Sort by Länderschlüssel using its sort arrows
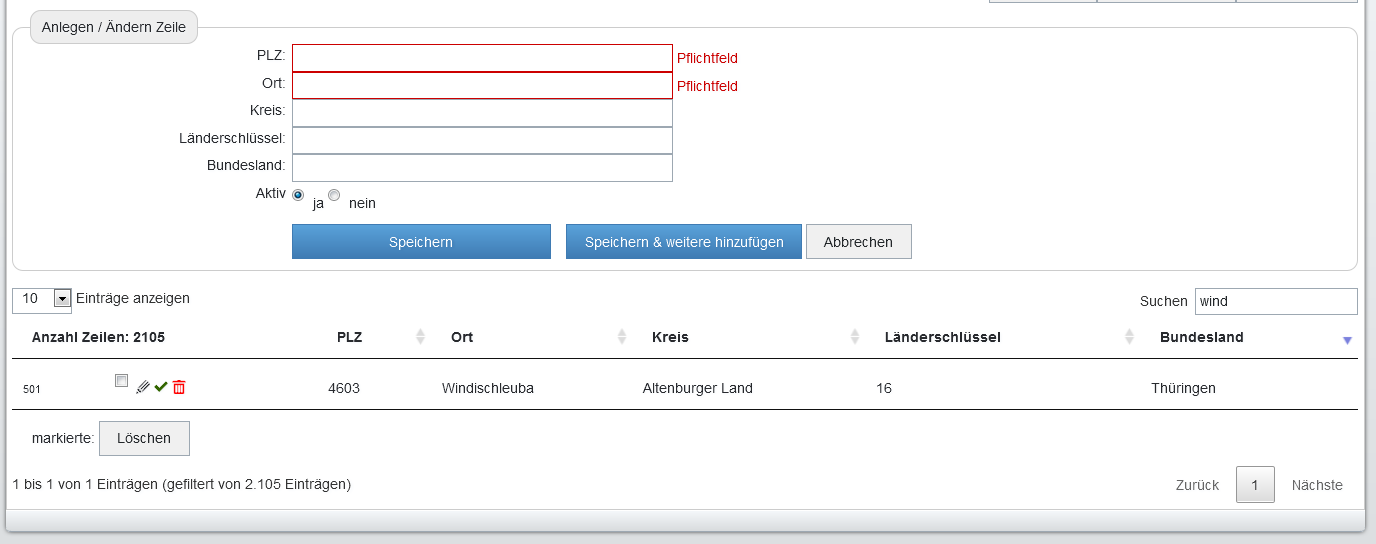 [1129, 337]
